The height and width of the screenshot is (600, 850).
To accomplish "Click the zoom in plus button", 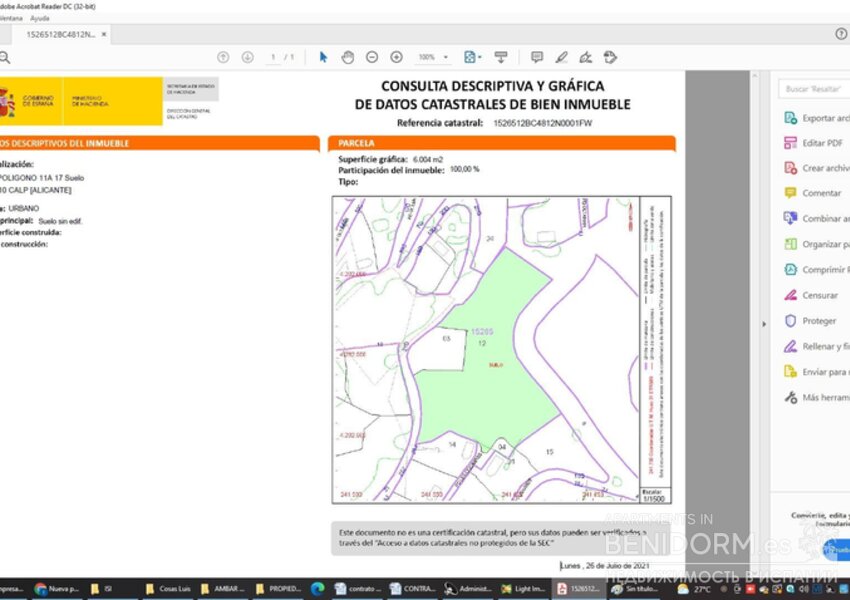I will coord(396,57).
